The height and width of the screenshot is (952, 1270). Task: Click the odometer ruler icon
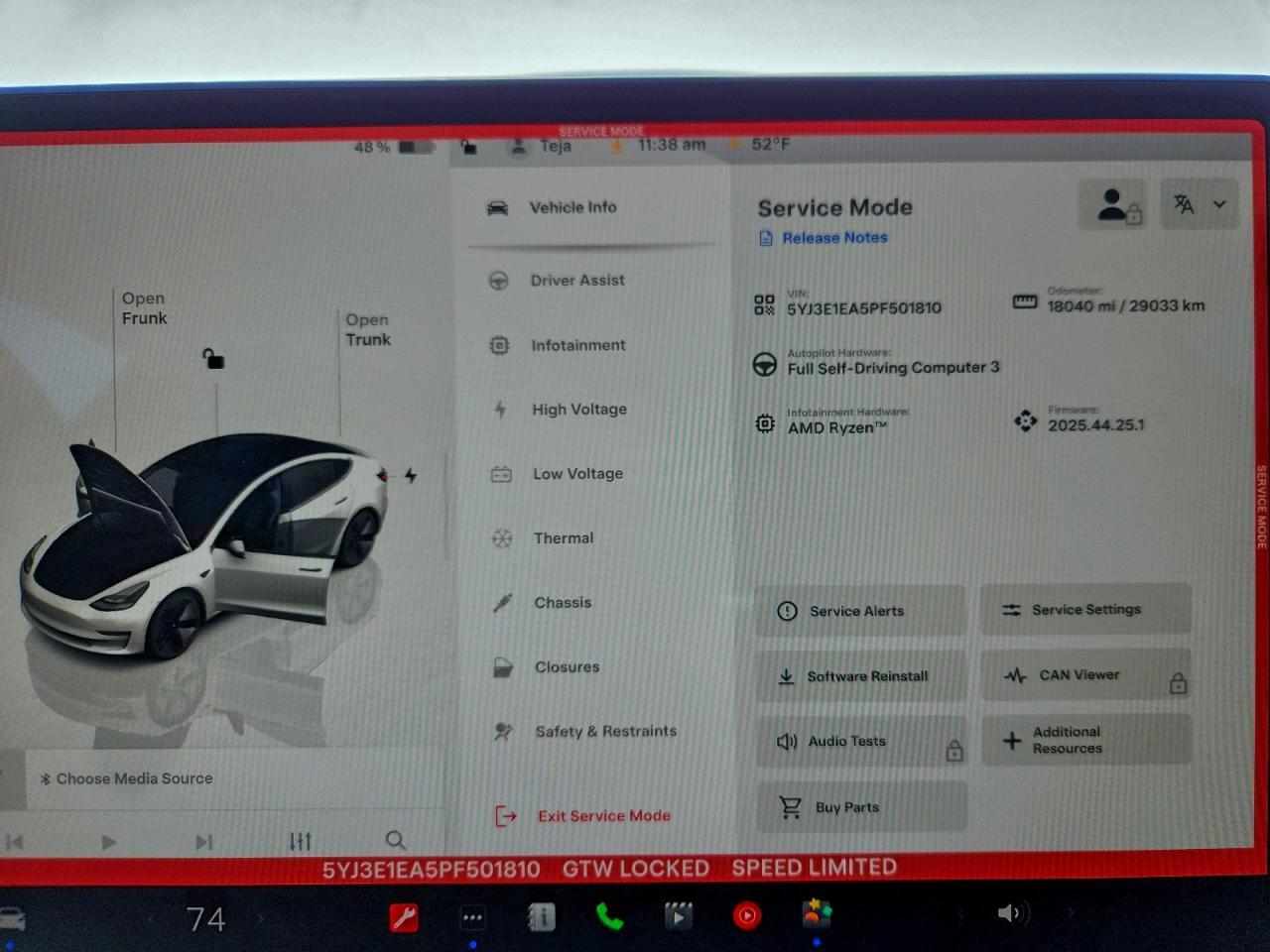(1025, 301)
